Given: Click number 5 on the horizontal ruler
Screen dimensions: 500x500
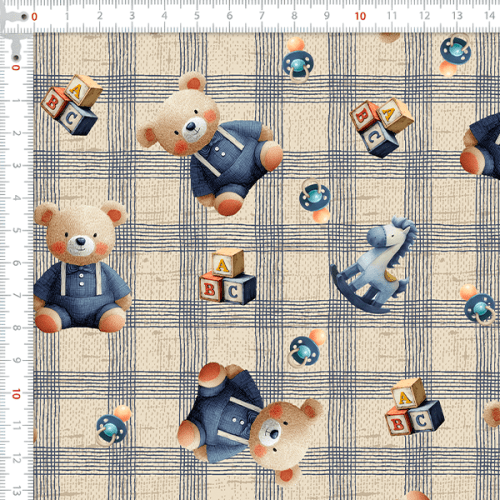Looking at the screenshot, I should pyautogui.click(x=197, y=16).
